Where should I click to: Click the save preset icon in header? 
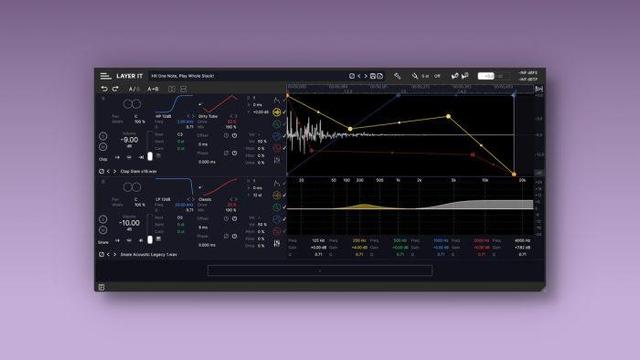(373, 76)
